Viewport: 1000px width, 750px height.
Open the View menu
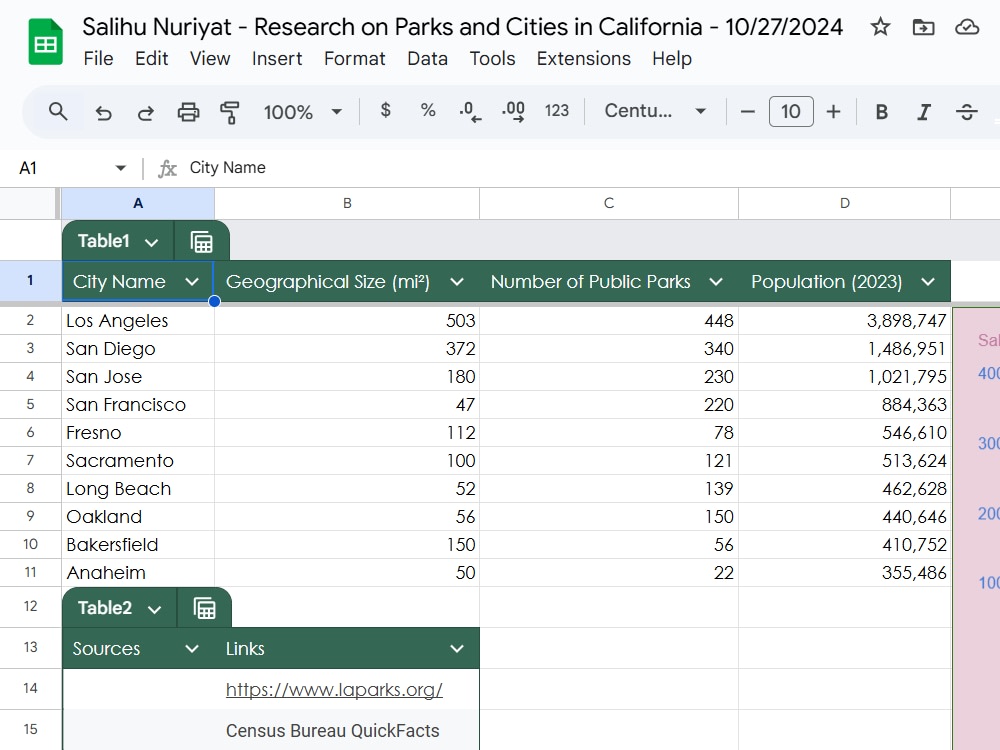(x=210, y=59)
